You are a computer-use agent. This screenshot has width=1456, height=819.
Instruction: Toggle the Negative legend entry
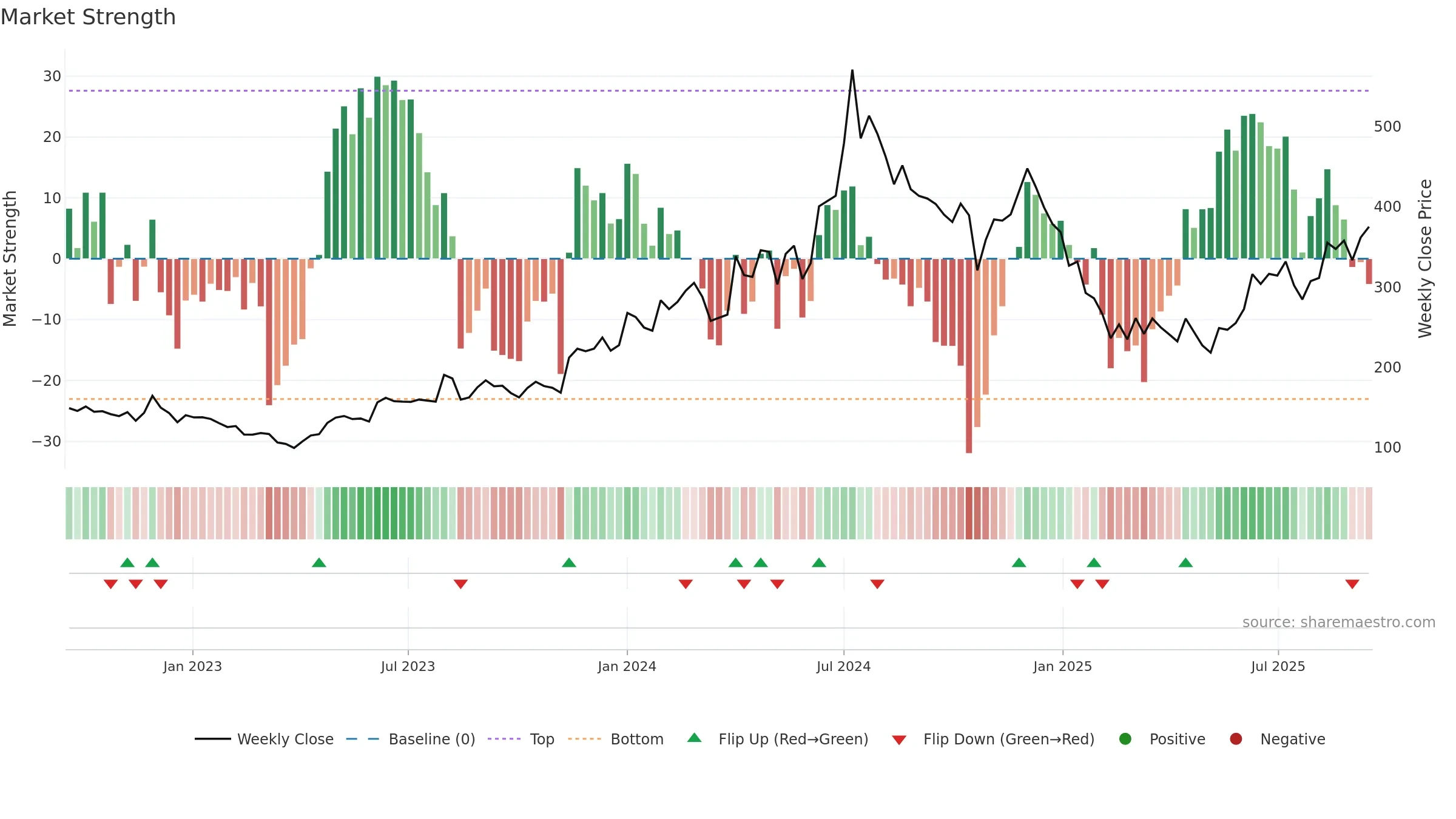[x=1277, y=739]
